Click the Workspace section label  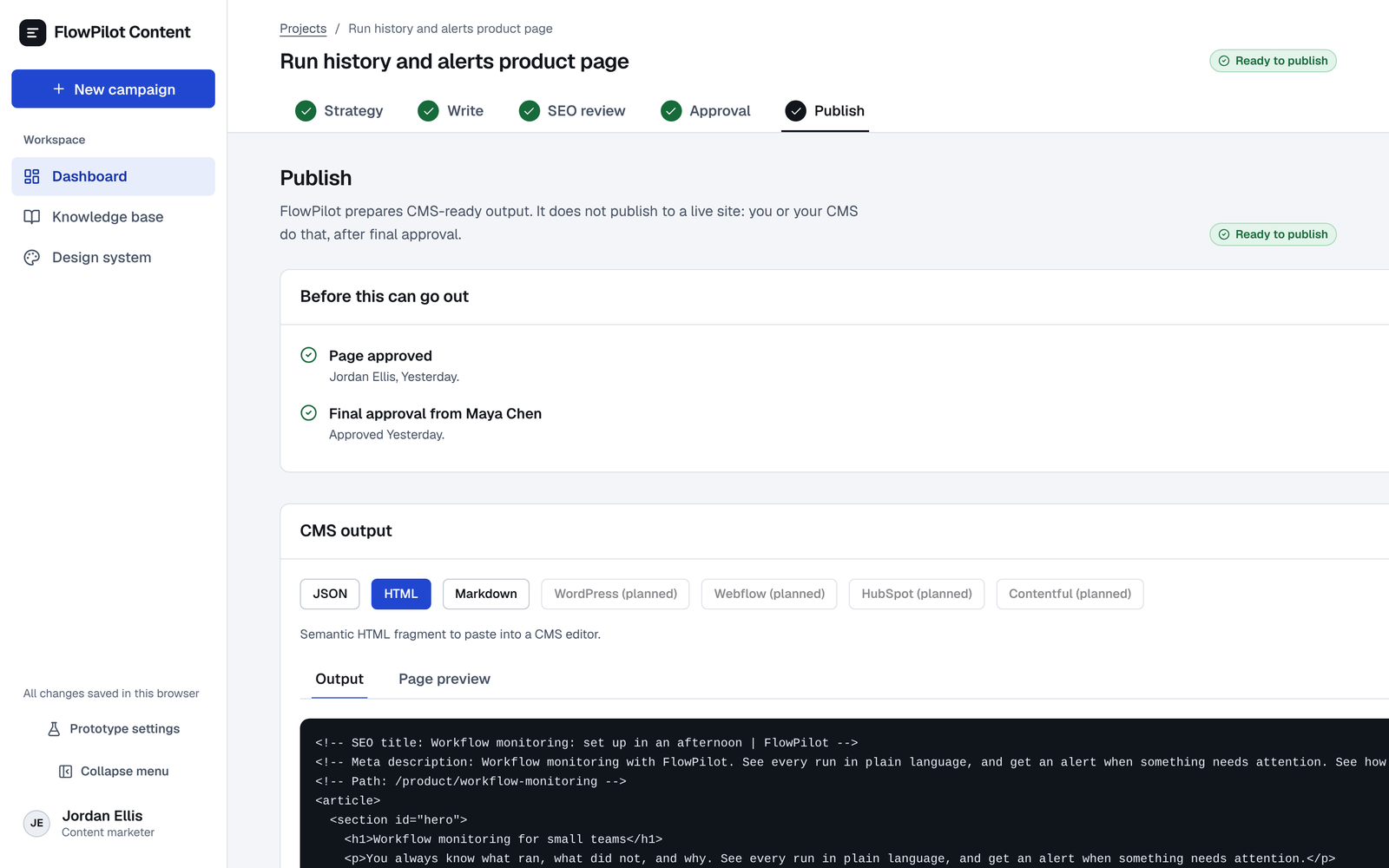point(54,140)
